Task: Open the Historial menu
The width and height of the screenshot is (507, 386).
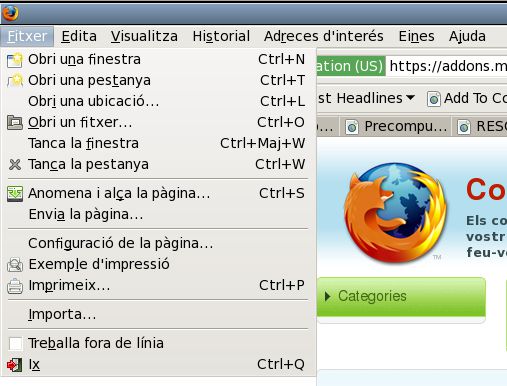Action: (221, 36)
